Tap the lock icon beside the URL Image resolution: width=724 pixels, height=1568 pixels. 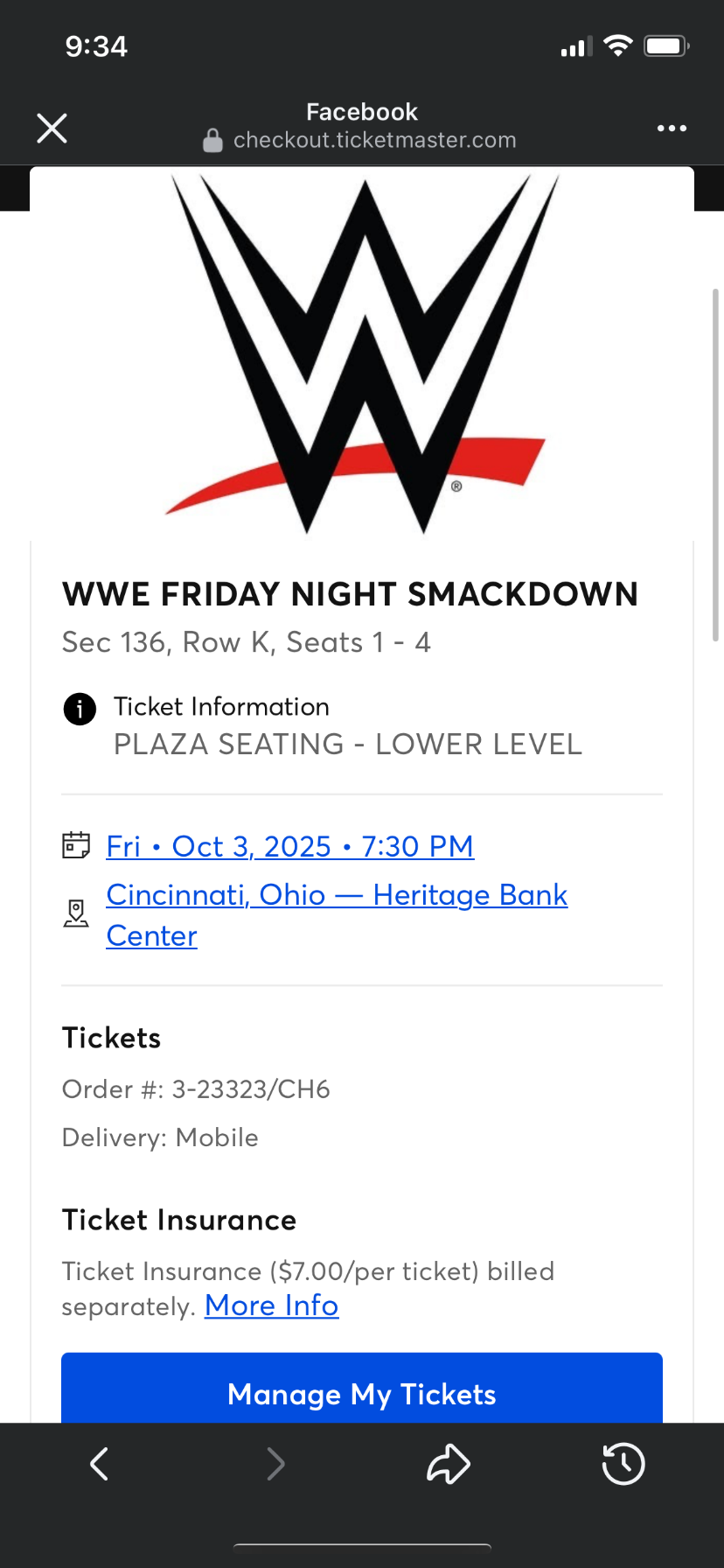212,141
